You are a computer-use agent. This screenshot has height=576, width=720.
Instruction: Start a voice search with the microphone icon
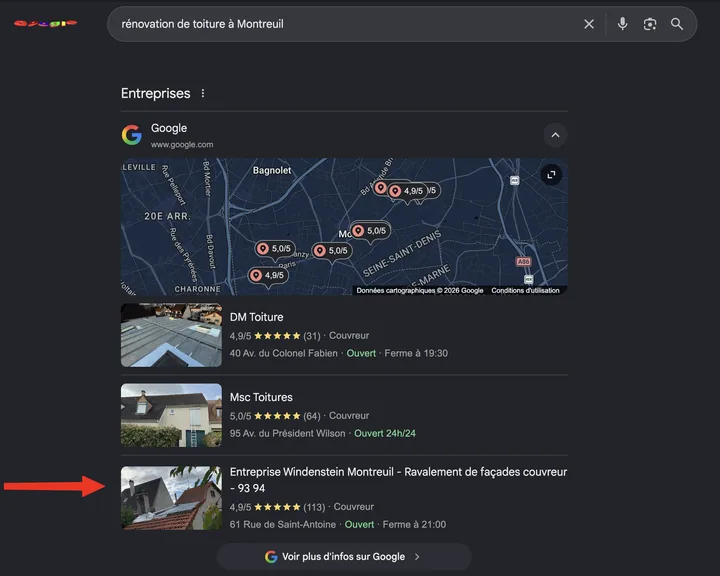(x=622, y=24)
